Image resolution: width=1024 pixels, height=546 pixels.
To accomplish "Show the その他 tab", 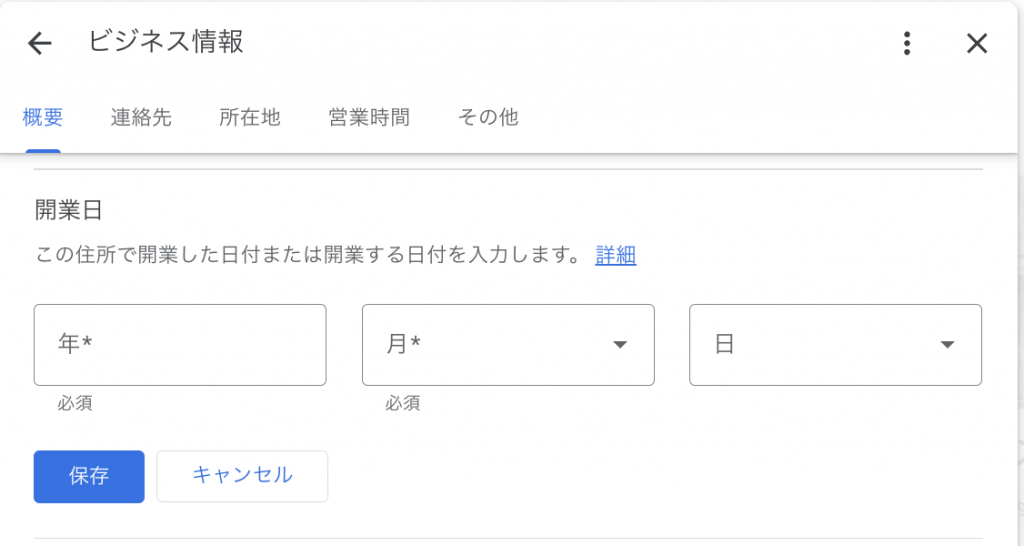I will pos(488,117).
